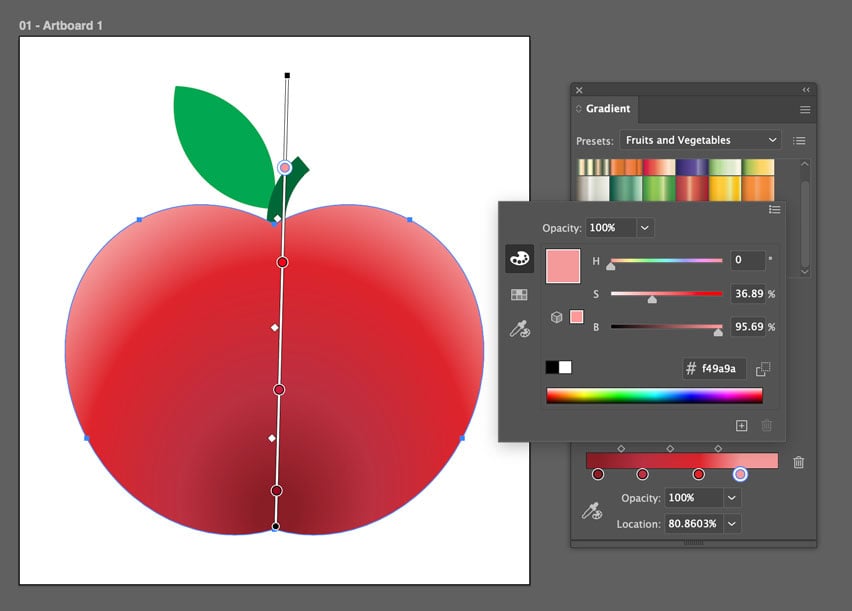
Task: Switch to the Swatches grid icon
Action: 519,294
